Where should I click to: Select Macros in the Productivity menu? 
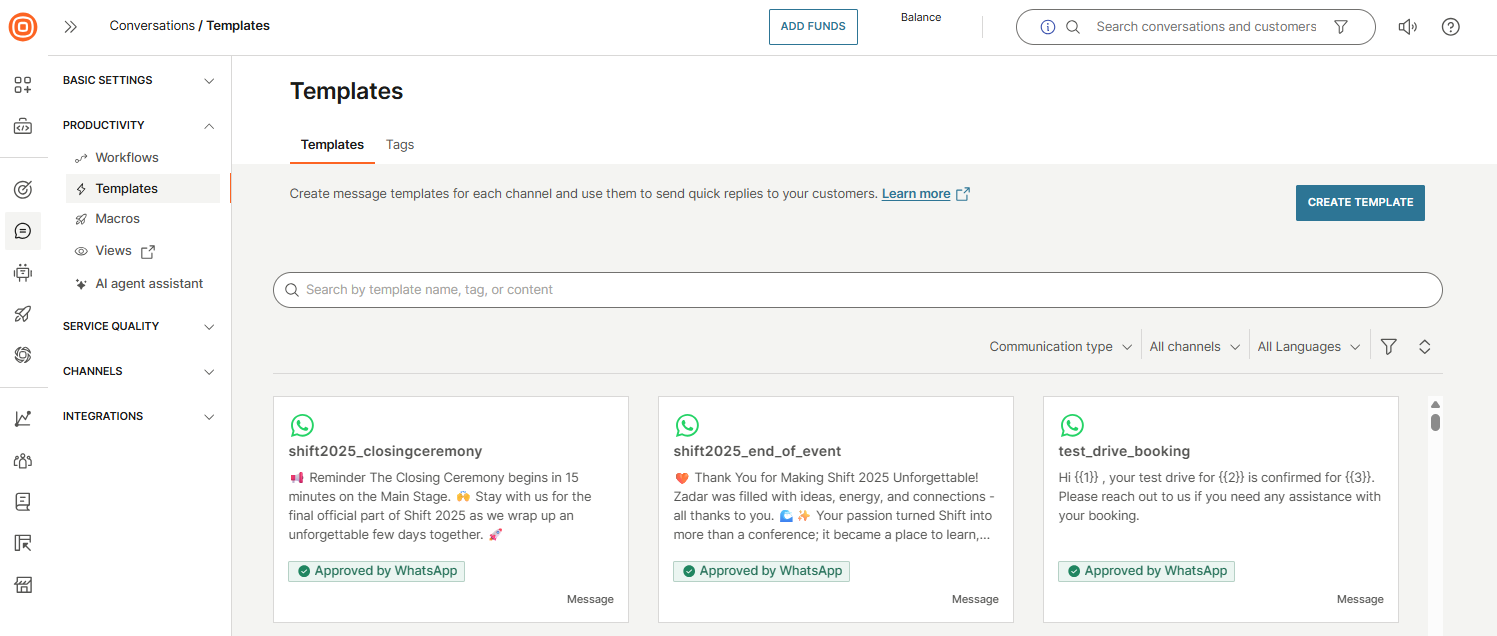tap(117, 219)
